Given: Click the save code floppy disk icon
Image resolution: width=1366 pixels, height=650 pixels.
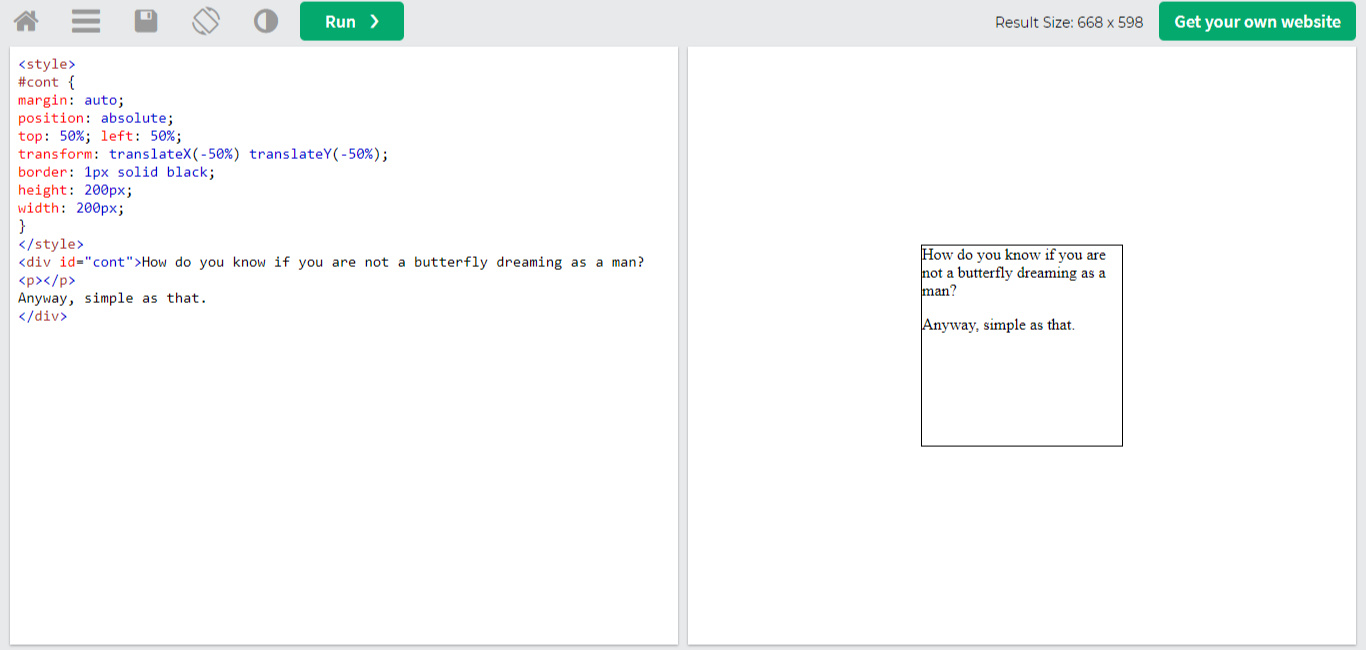Looking at the screenshot, I should (146, 21).
